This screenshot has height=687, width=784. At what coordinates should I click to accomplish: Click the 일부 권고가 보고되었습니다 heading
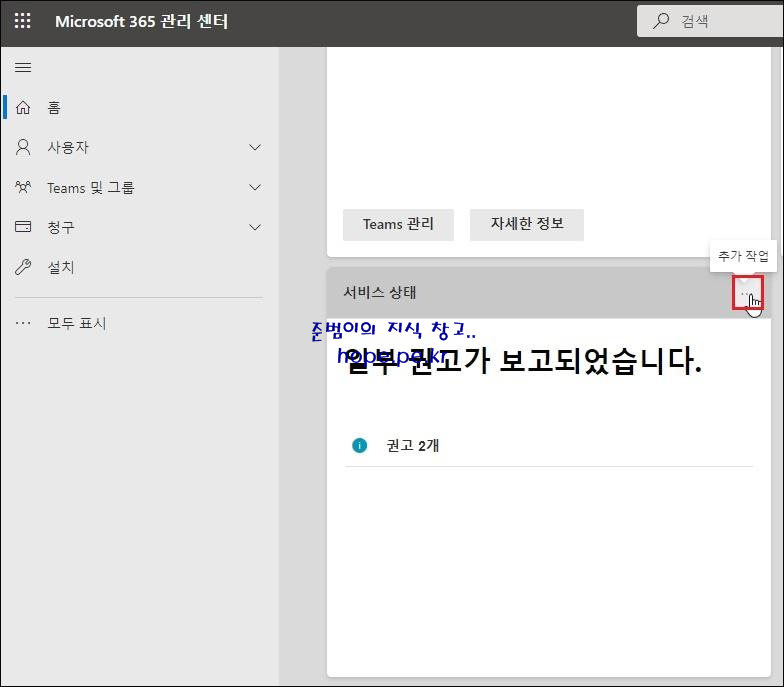coord(524,361)
